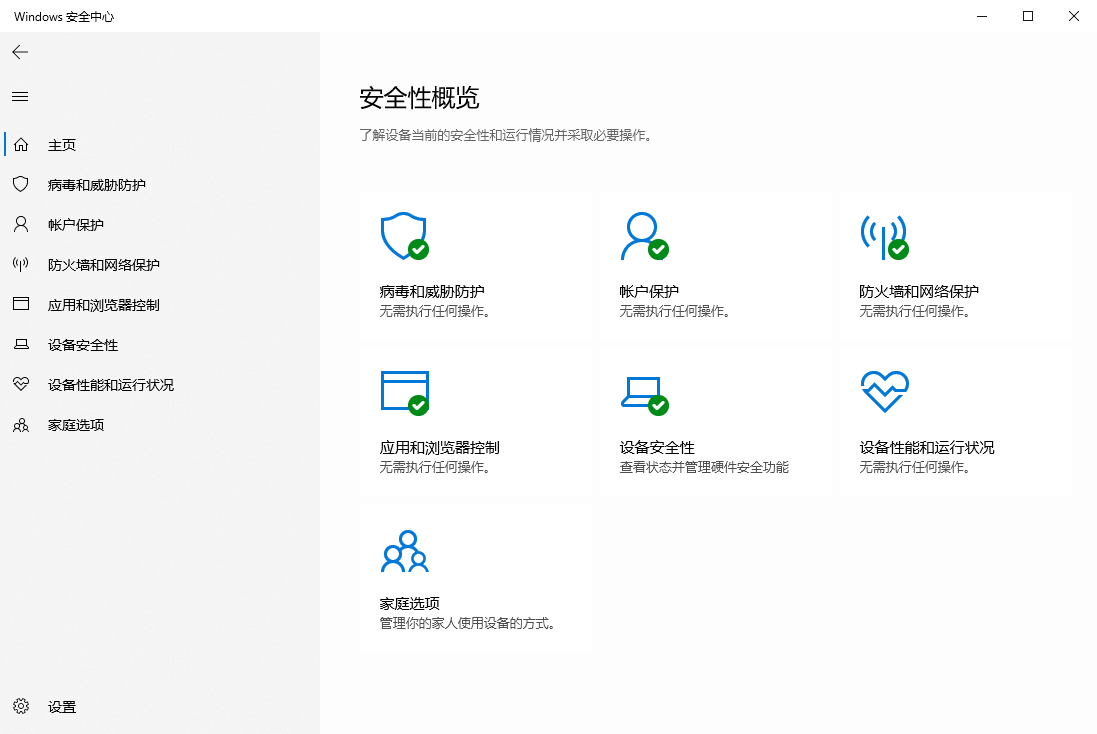The height and width of the screenshot is (734, 1097).
Task: Open 病毒和威胁防护 via its shield icon
Action: [x=404, y=236]
